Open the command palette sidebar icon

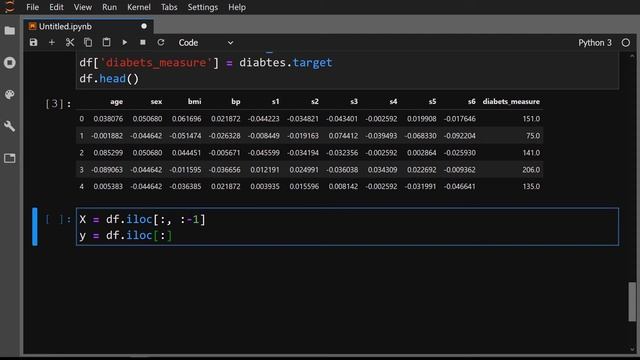tap(9, 94)
